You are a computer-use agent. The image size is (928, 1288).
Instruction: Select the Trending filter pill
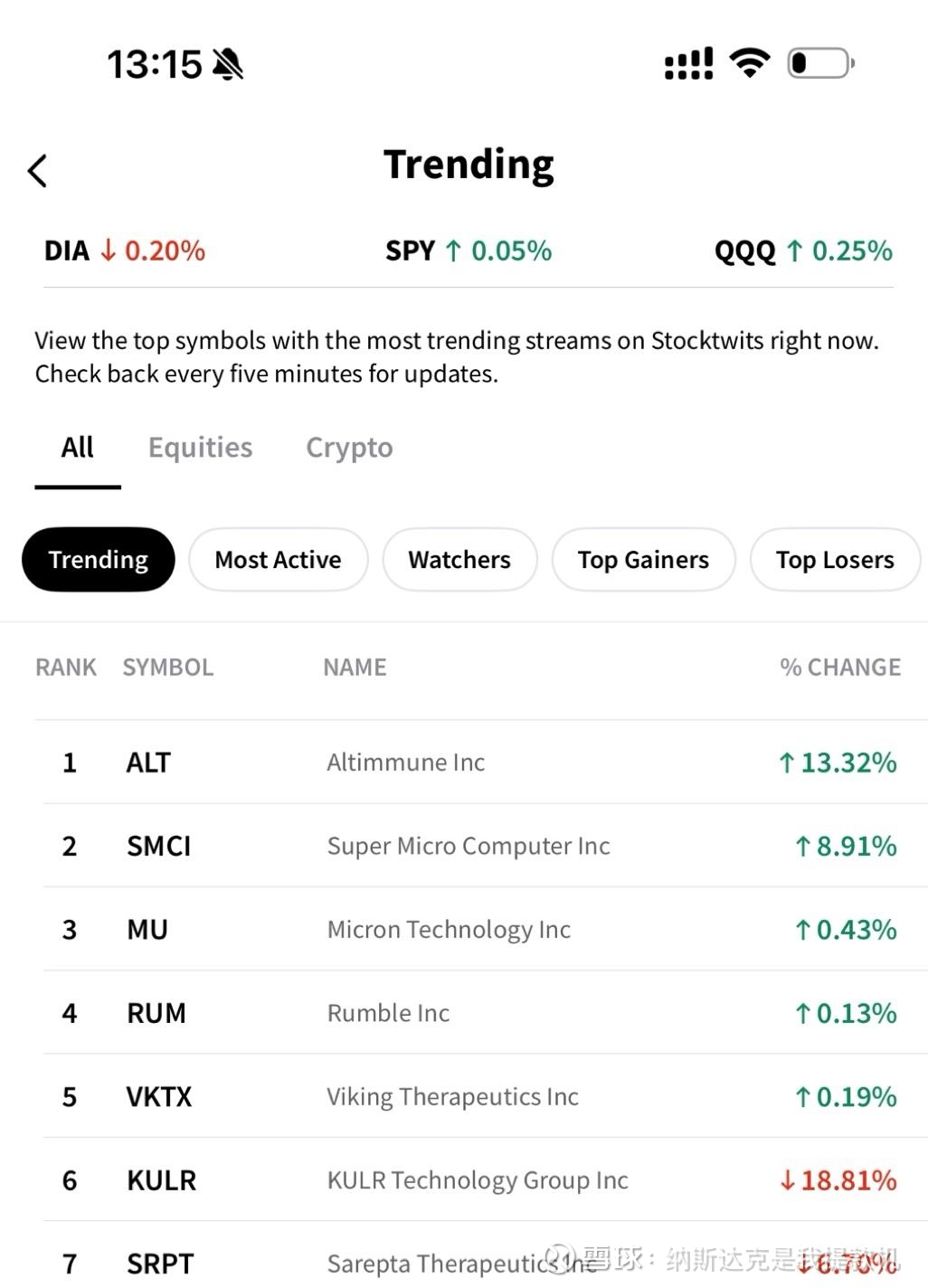click(x=98, y=560)
